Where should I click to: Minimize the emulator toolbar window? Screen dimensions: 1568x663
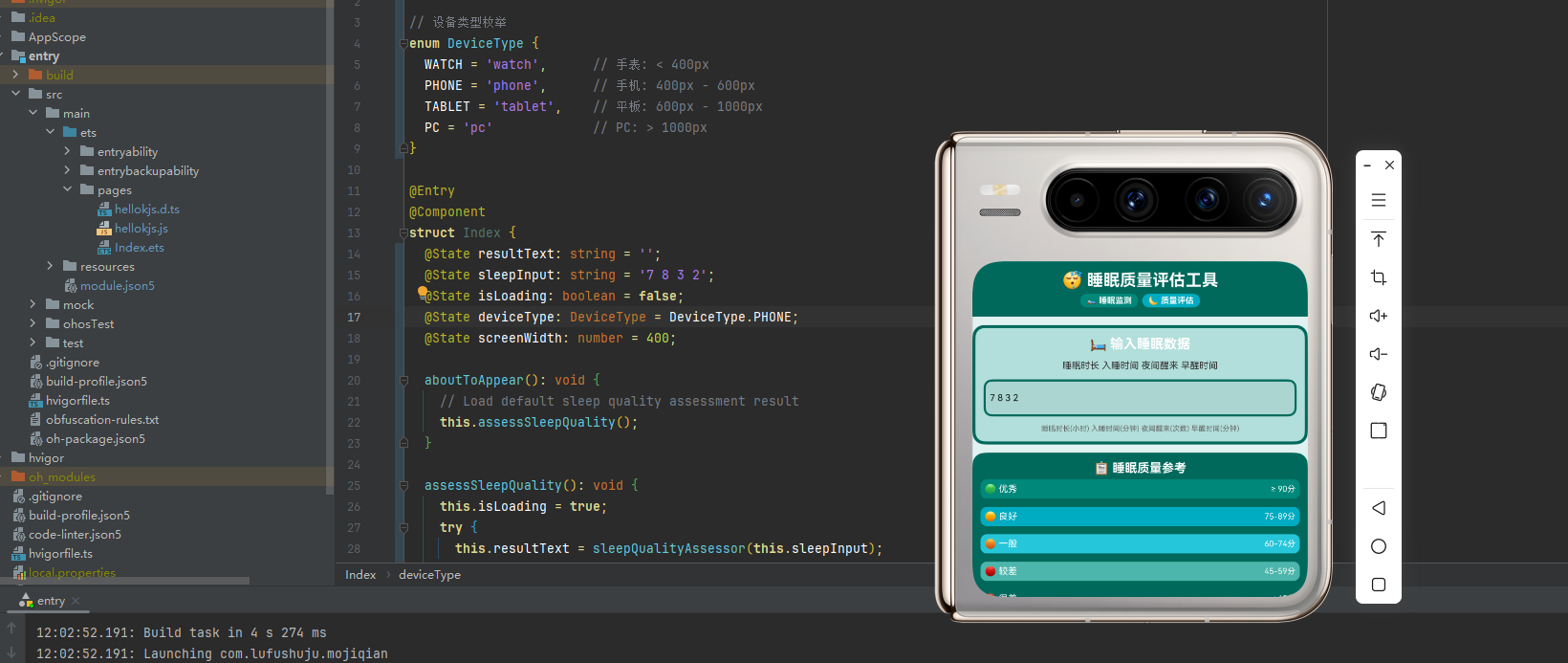point(1367,166)
